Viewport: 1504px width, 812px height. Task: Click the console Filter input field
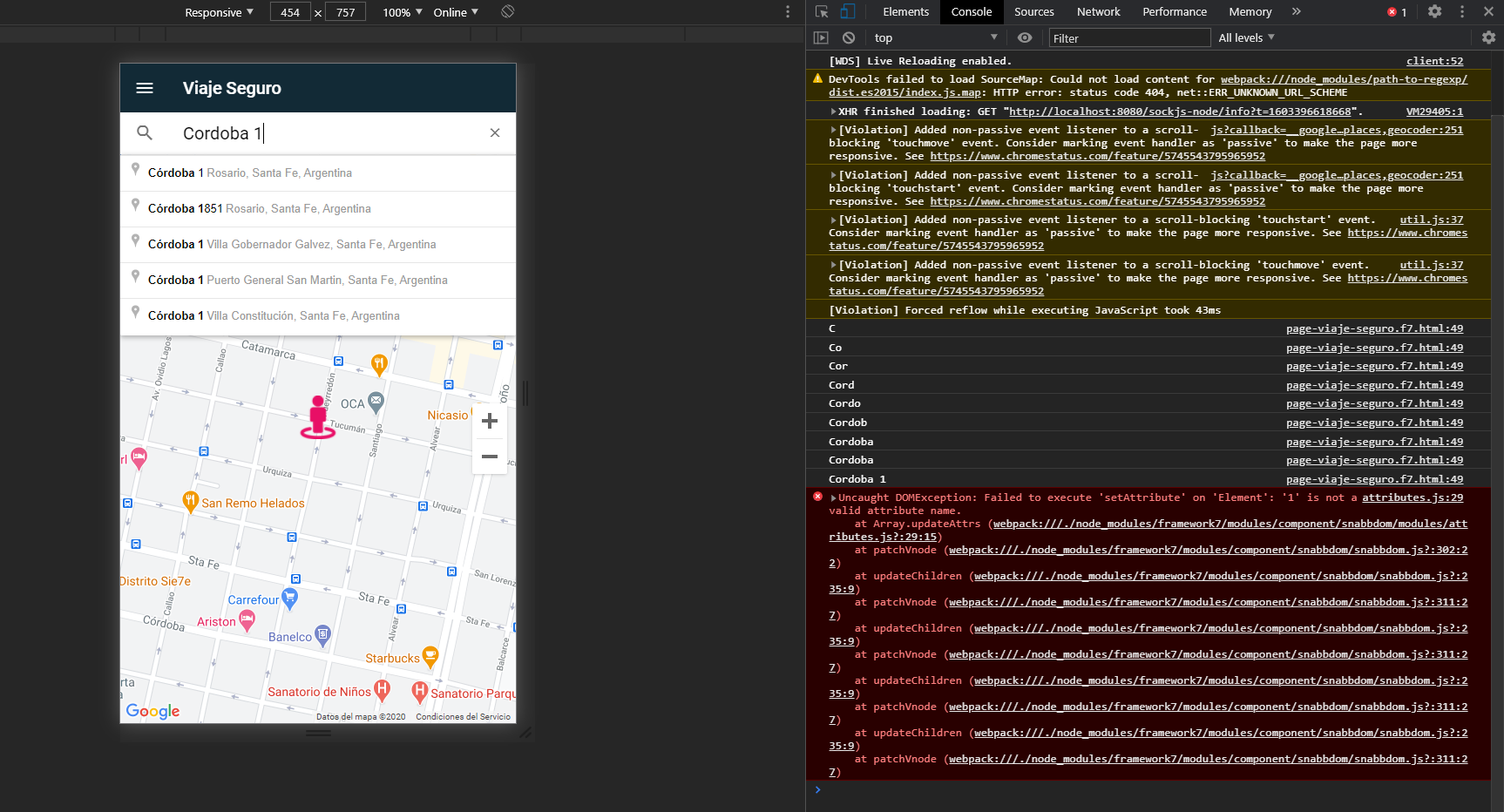point(1129,38)
